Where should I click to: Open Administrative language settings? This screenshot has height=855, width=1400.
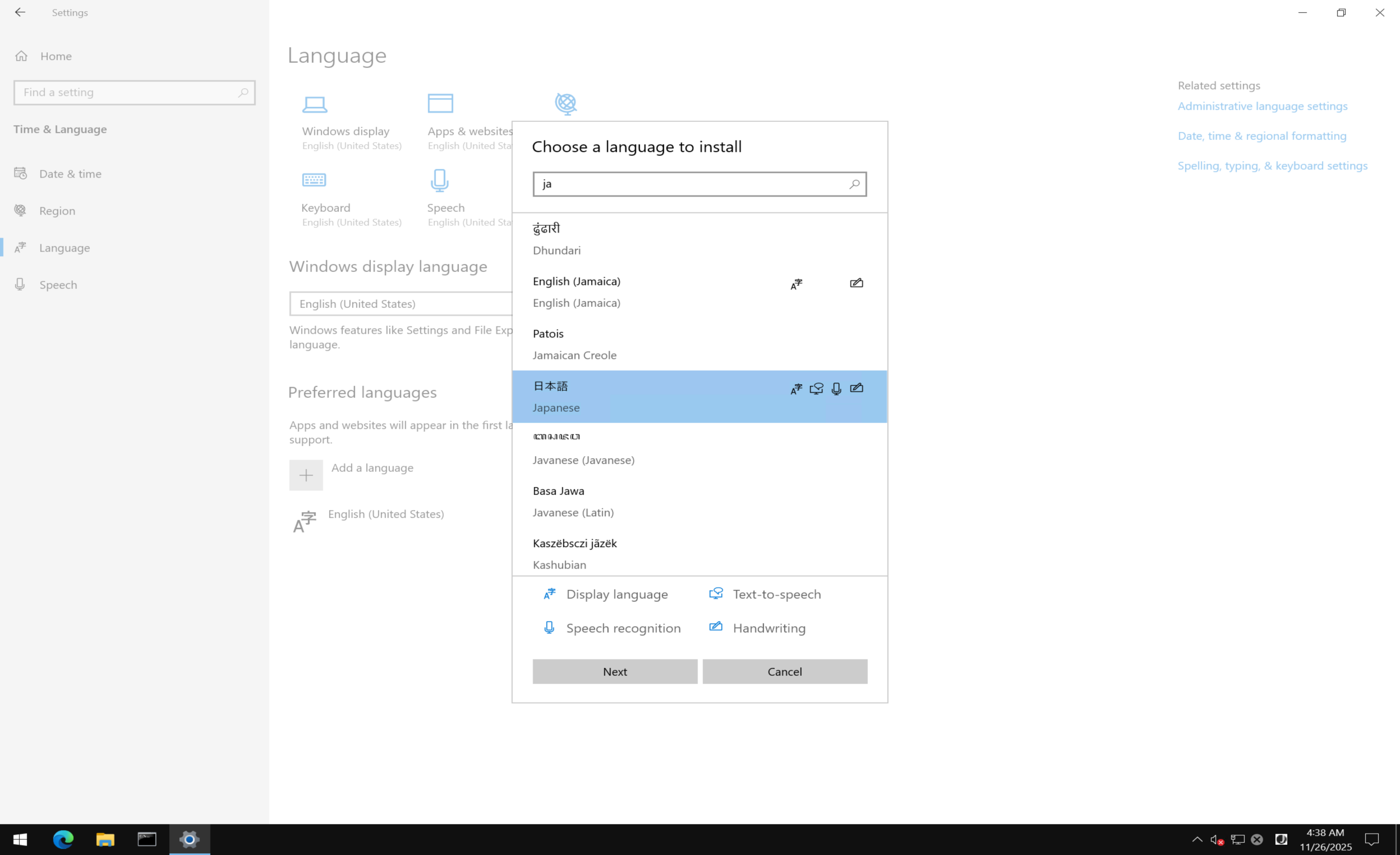click(x=1262, y=106)
